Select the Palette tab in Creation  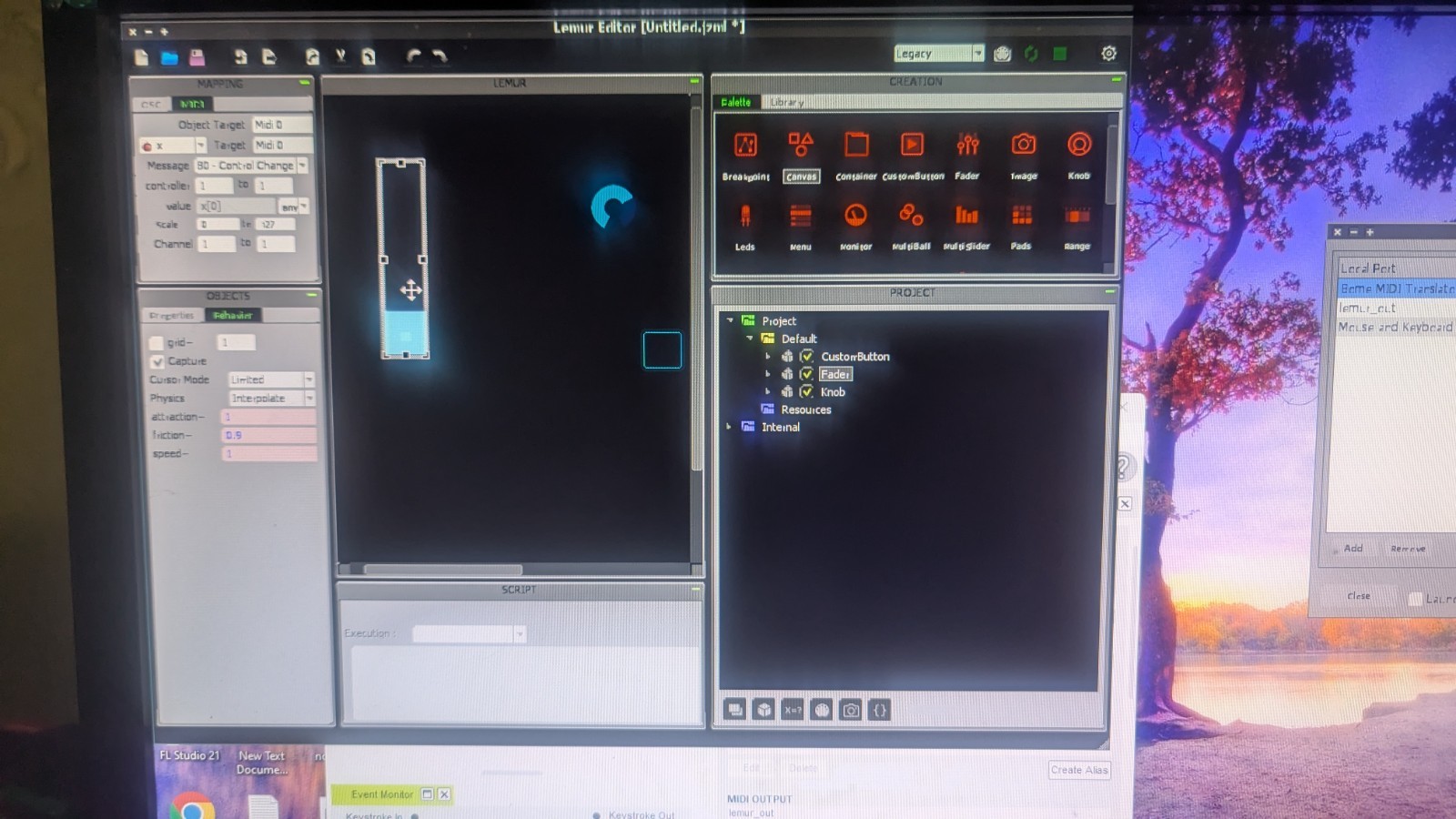pyautogui.click(x=736, y=102)
